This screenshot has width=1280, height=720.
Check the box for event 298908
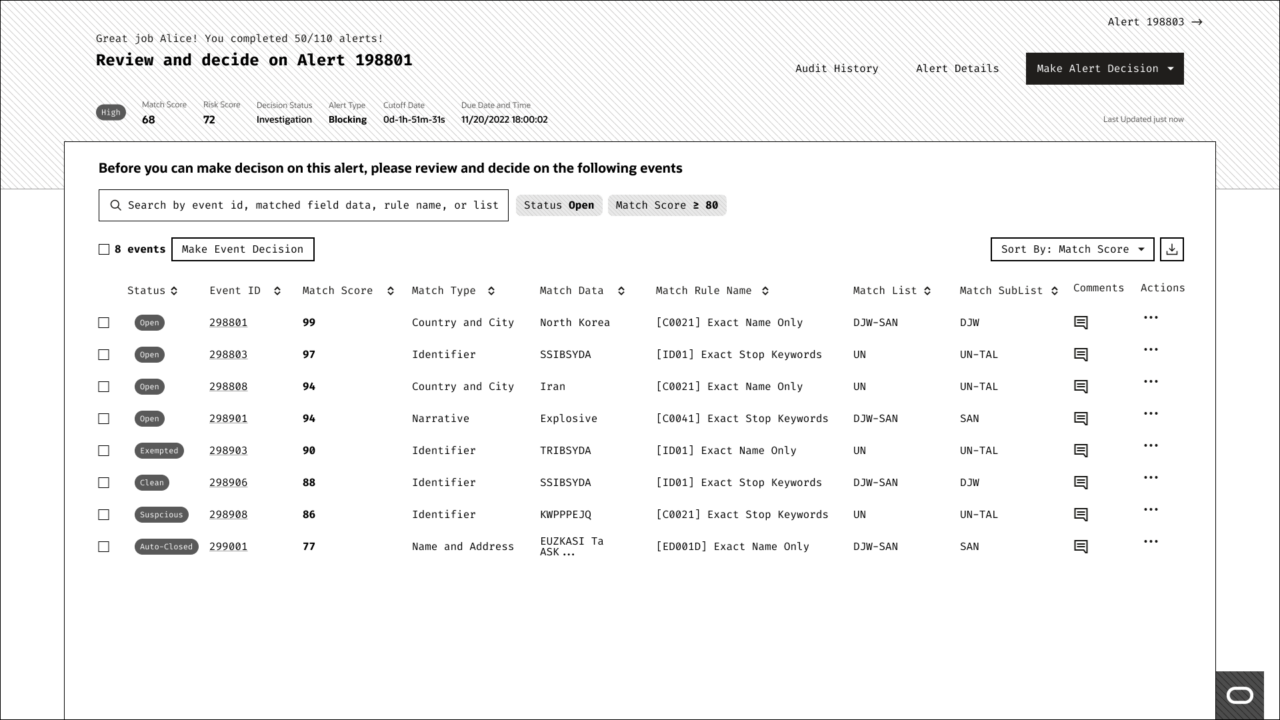pyautogui.click(x=104, y=515)
